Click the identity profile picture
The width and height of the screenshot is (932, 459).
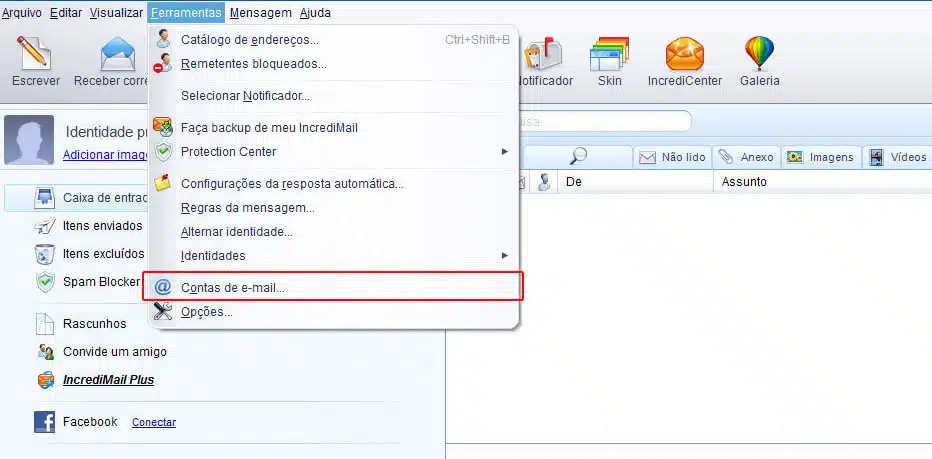pos(29,140)
